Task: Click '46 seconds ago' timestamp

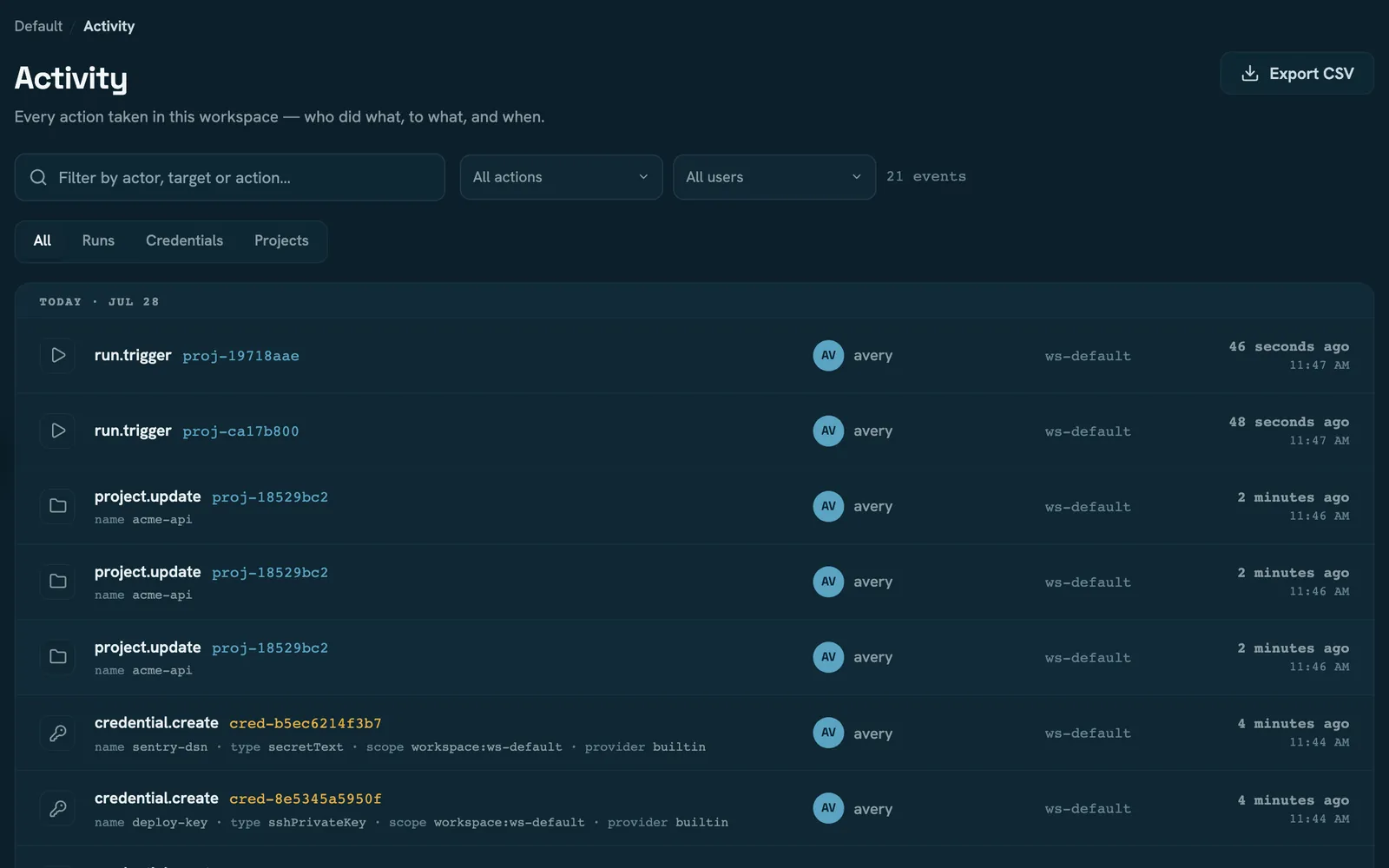Action: tap(1289, 346)
